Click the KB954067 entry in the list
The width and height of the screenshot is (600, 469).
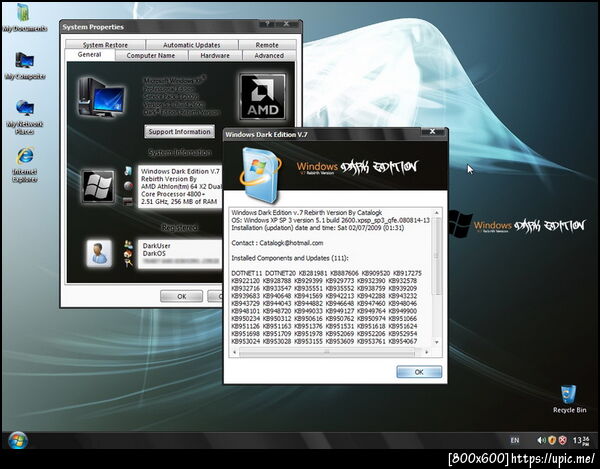403,341
